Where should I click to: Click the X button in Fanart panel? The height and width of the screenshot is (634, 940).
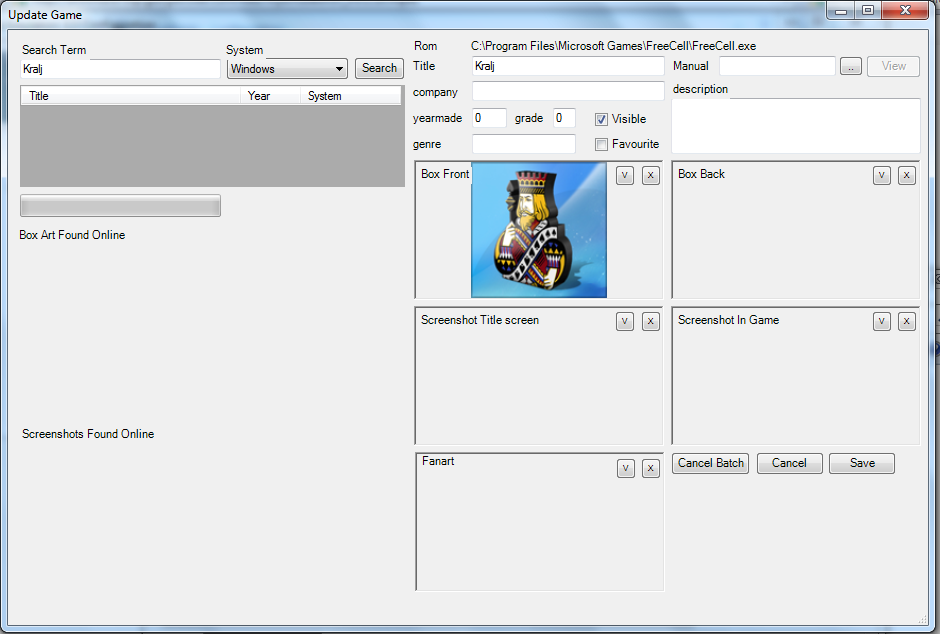click(x=651, y=468)
